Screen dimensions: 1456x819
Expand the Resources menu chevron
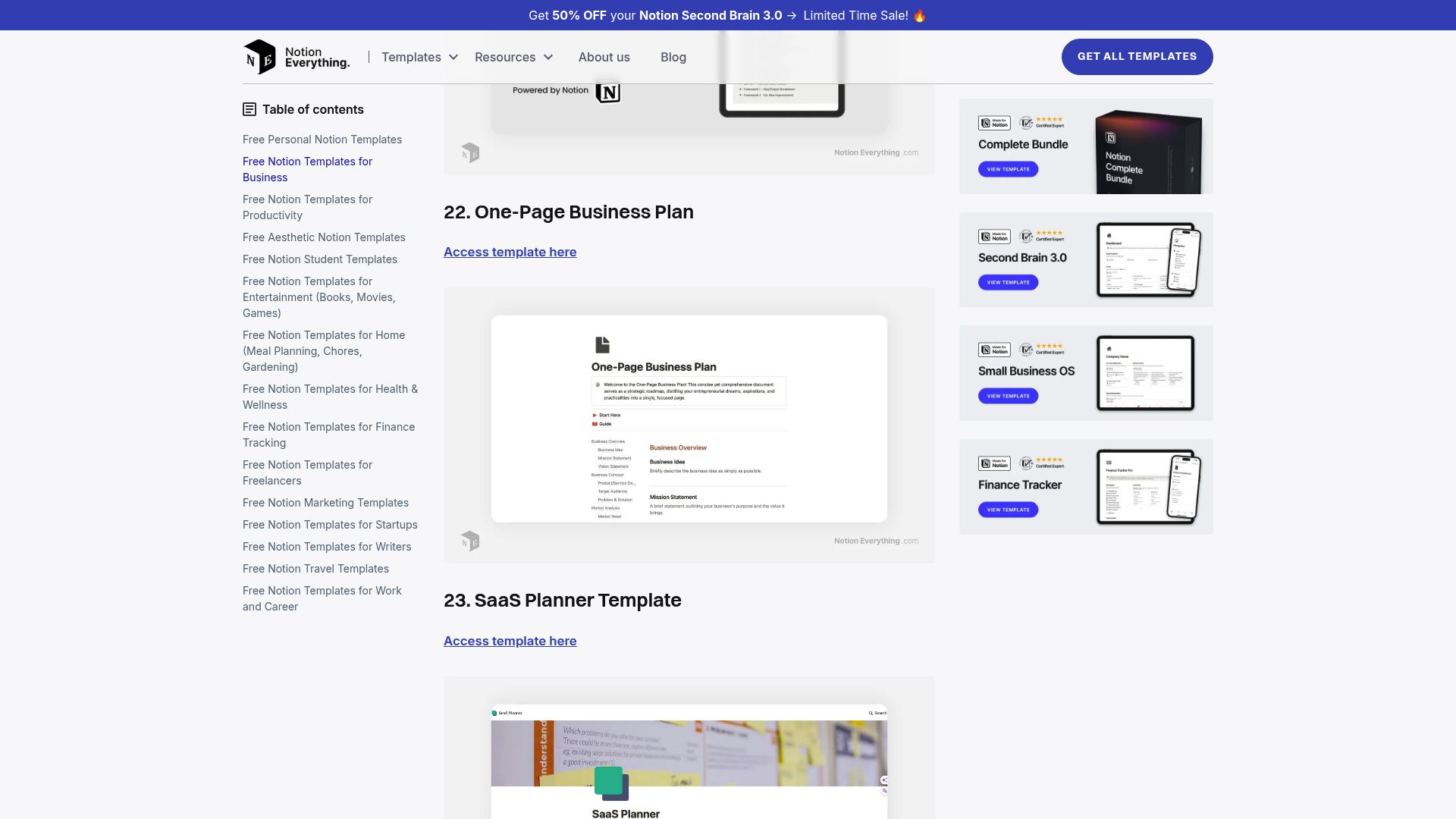[x=548, y=57]
